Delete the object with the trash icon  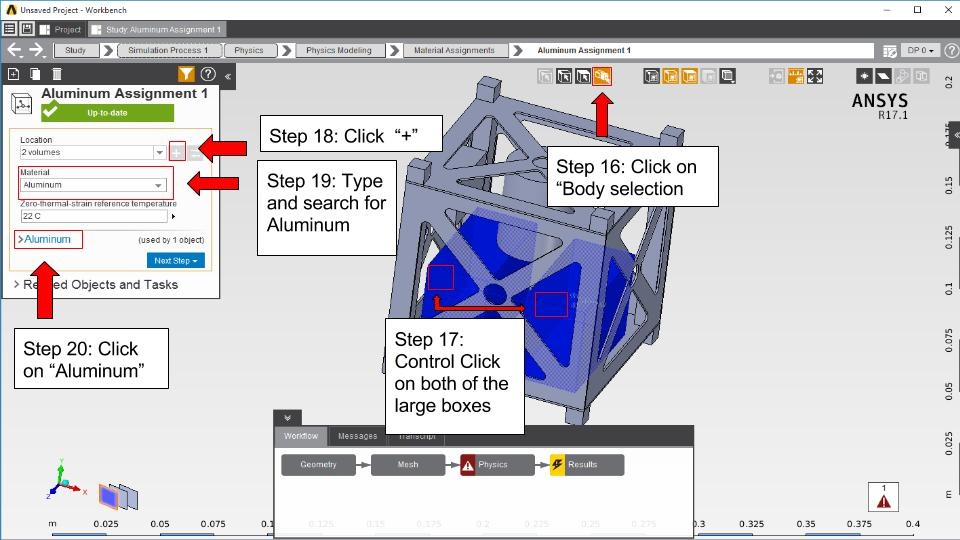click(56, 75)
